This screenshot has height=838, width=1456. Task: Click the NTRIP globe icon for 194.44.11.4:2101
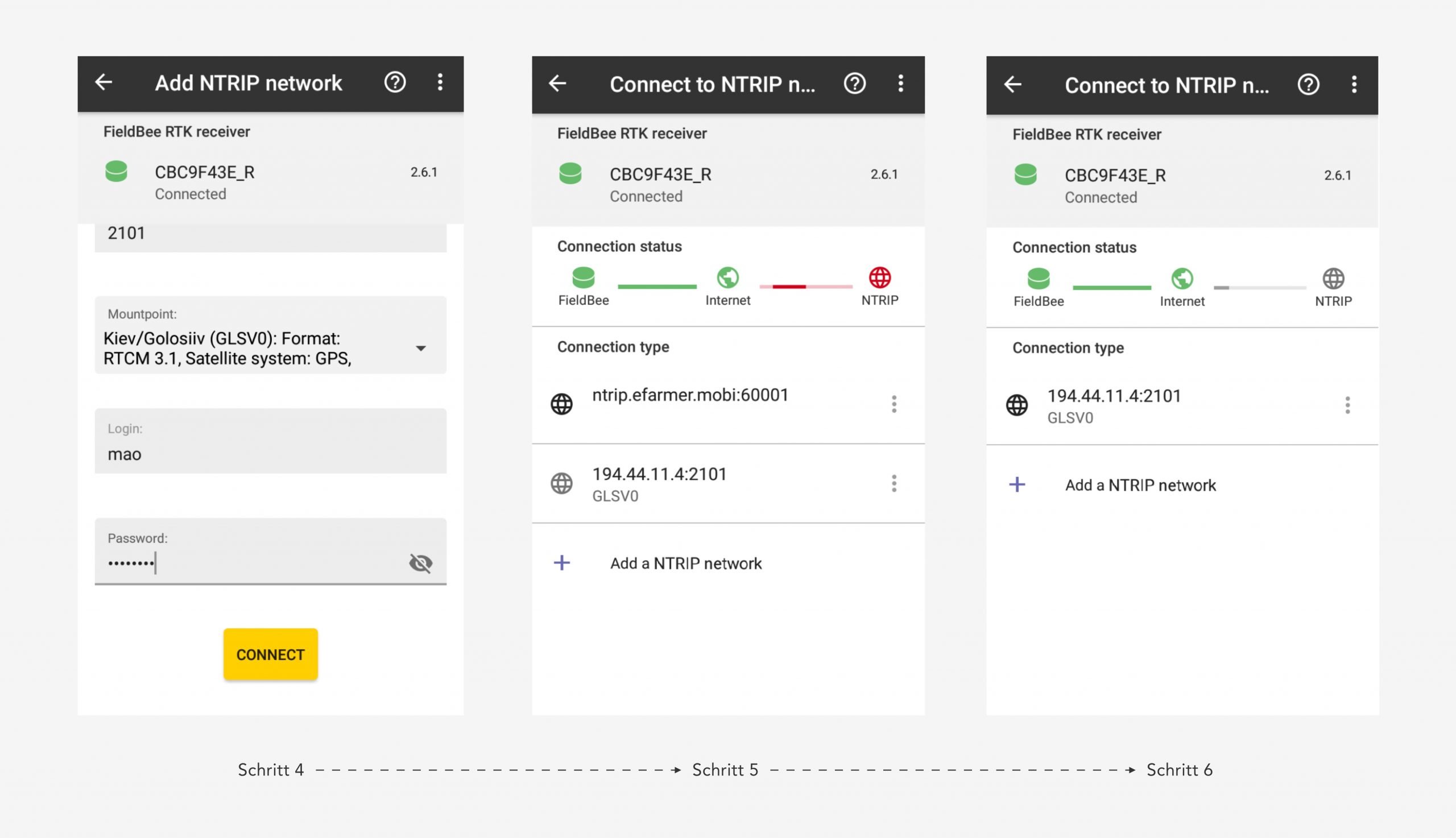(562, 483)
